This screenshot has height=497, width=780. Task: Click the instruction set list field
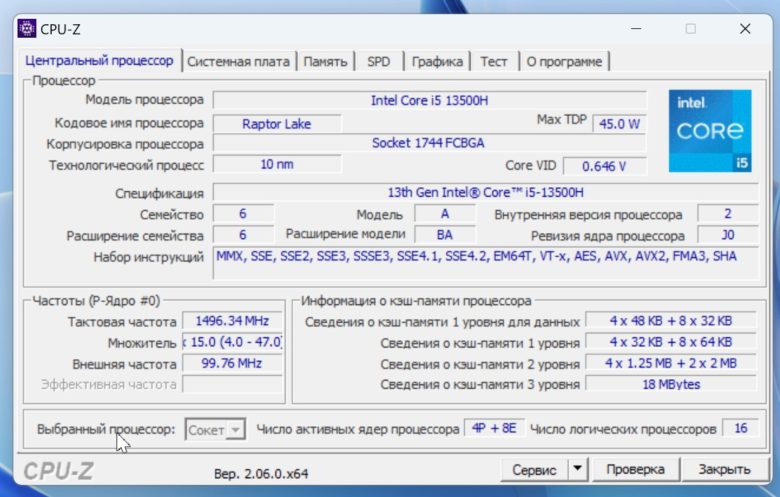tap(486, 263)
